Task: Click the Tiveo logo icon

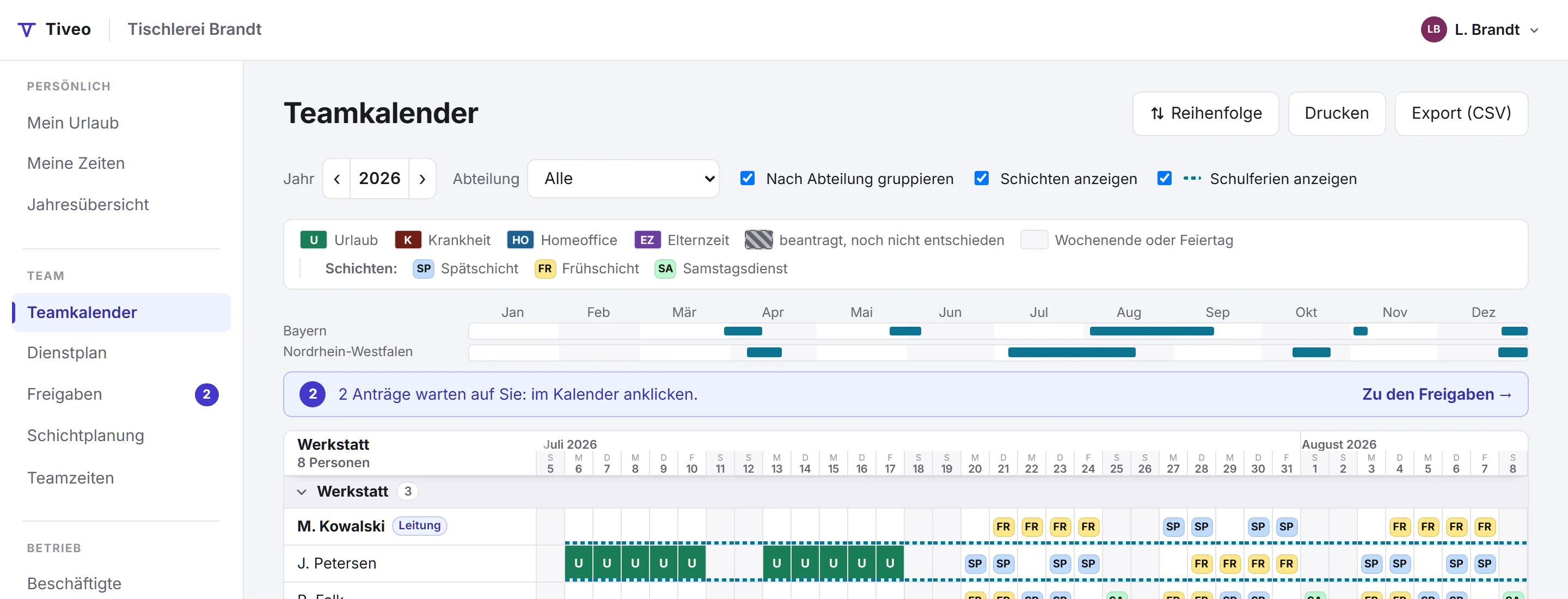Action: (26, 29)
